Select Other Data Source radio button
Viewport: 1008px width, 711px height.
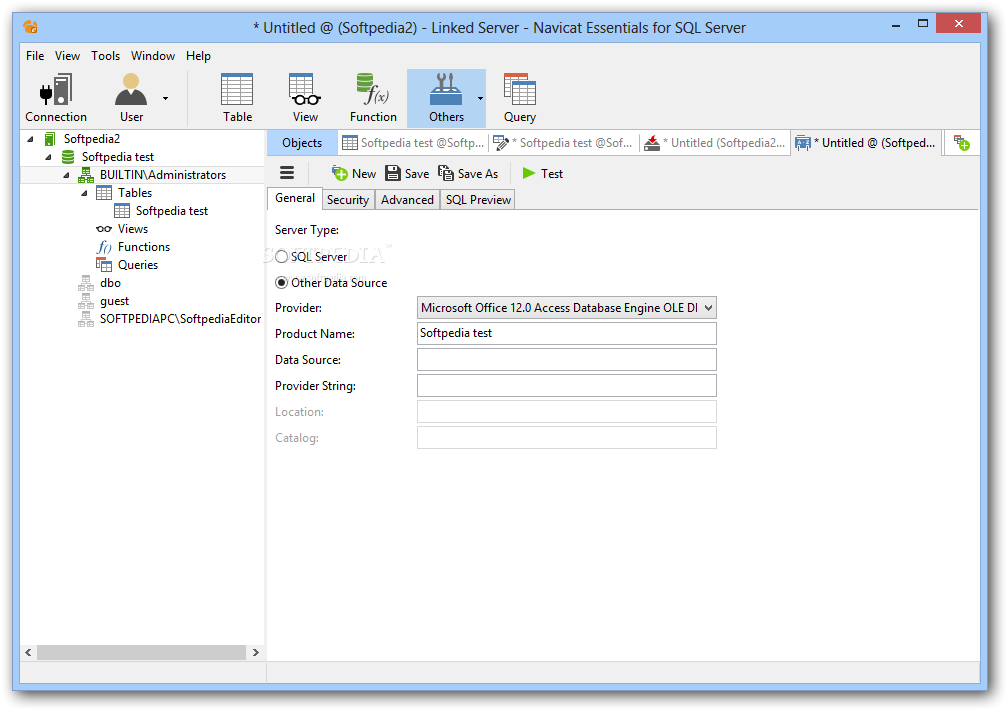tap(281, 282)
